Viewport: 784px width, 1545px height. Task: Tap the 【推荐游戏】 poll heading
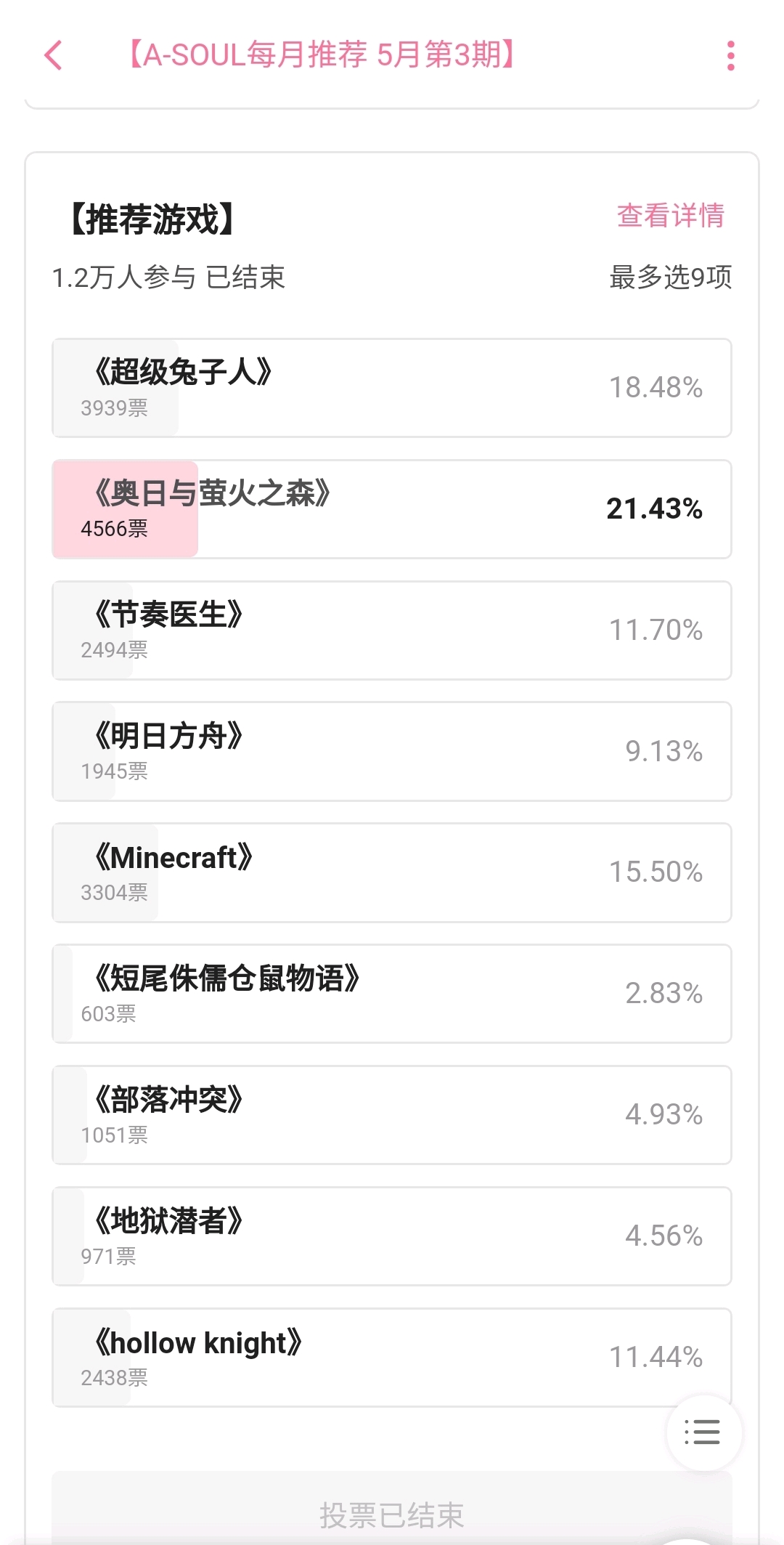pos(152,219)
